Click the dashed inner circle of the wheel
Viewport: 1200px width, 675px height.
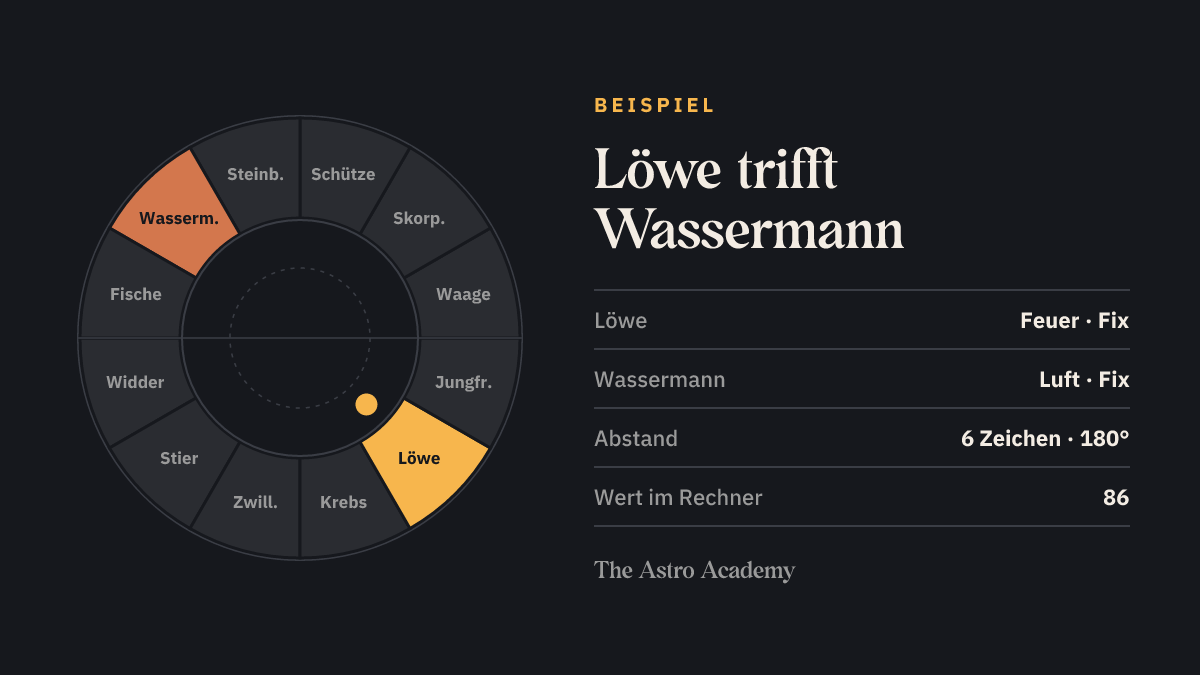[300, 268]
